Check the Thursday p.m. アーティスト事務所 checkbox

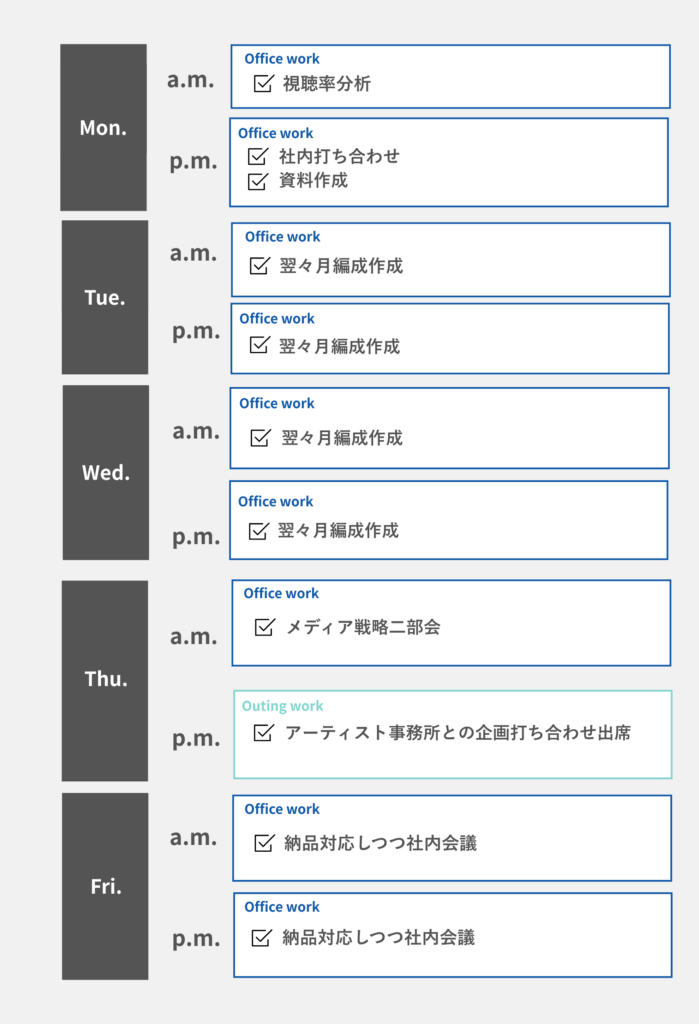264,733
